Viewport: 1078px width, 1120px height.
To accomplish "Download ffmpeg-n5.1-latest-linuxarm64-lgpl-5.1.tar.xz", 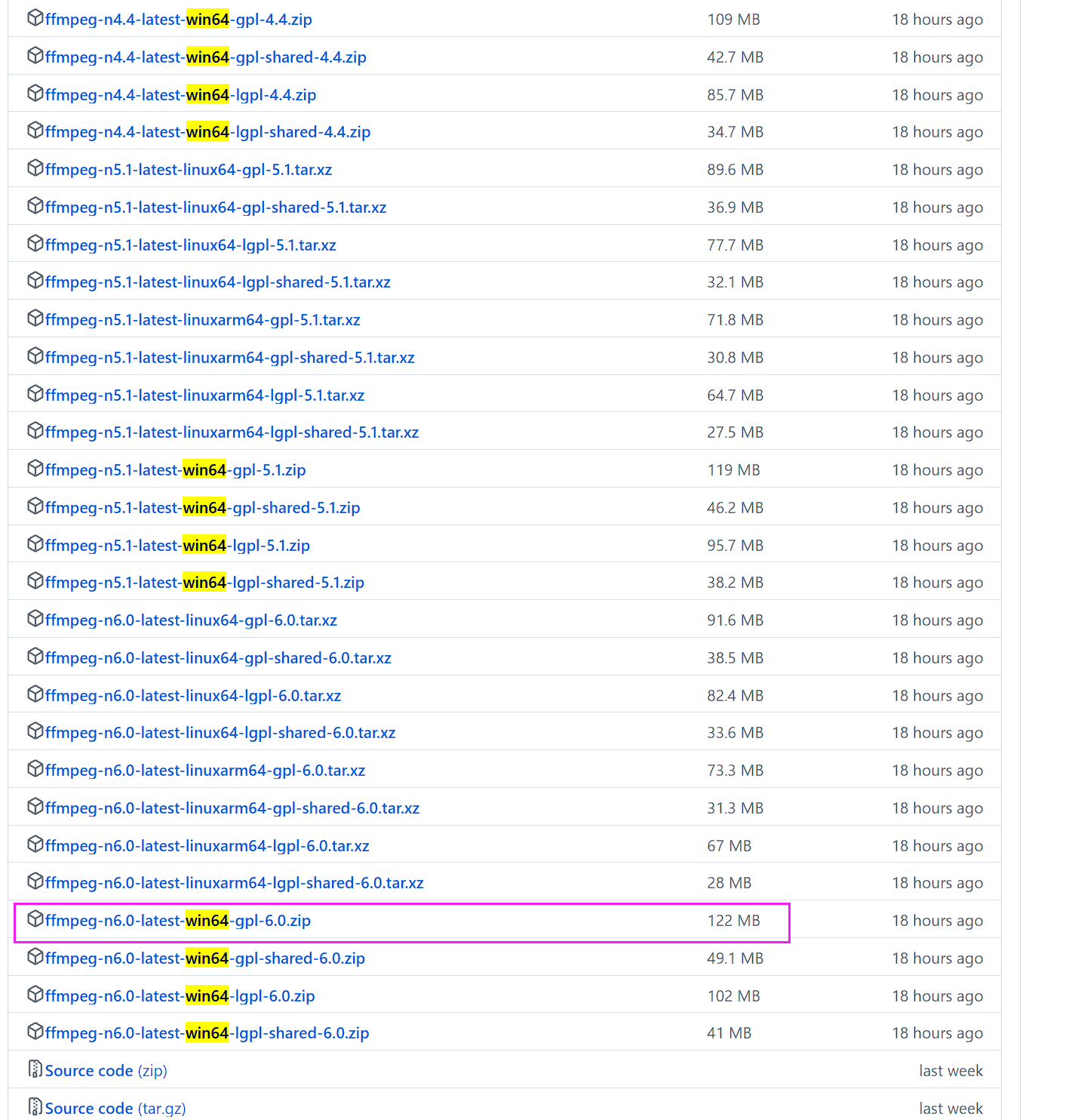I will pos(205,395).
